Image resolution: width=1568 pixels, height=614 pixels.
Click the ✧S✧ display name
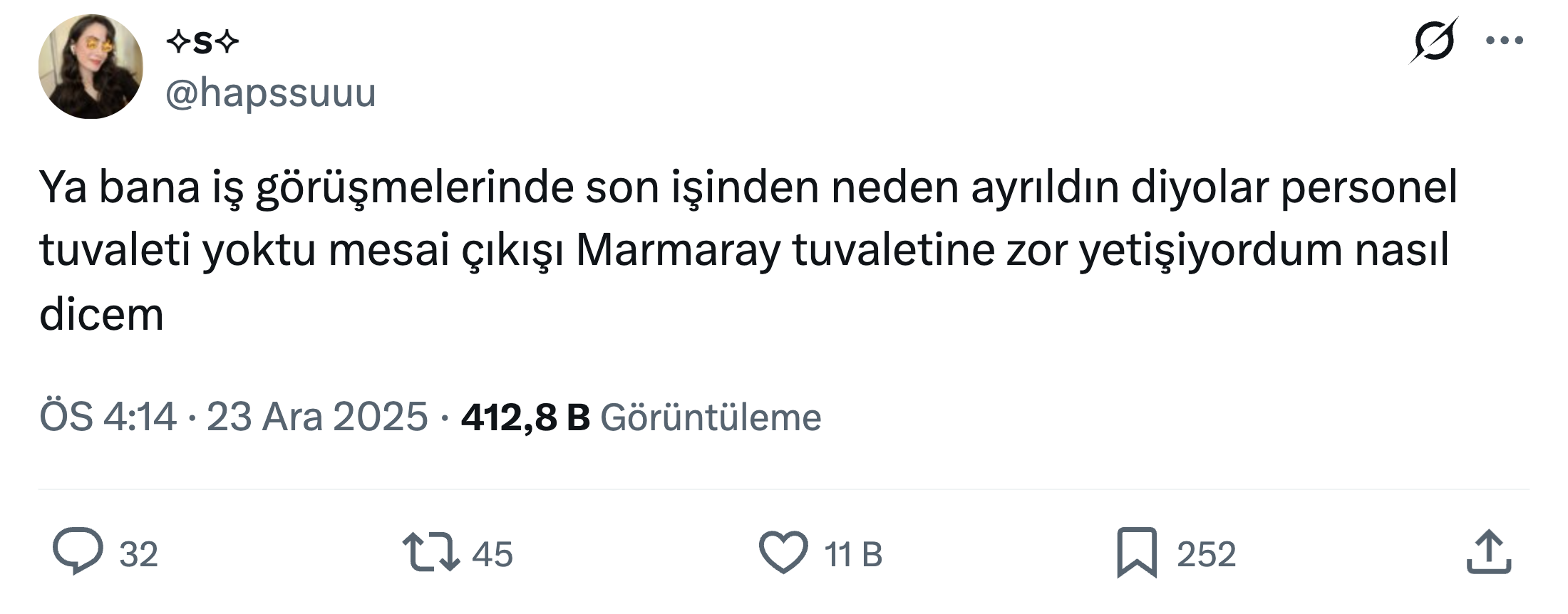[x=202, y=43]
